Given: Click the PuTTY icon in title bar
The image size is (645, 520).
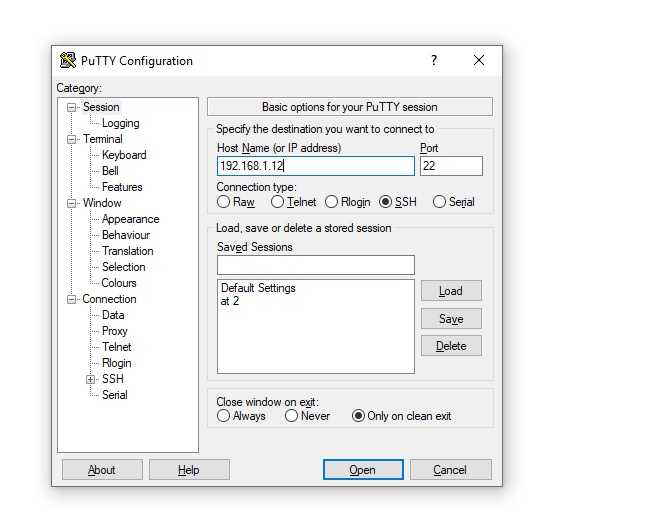Looking at the screenshot, I should click(x=68, y=60).
